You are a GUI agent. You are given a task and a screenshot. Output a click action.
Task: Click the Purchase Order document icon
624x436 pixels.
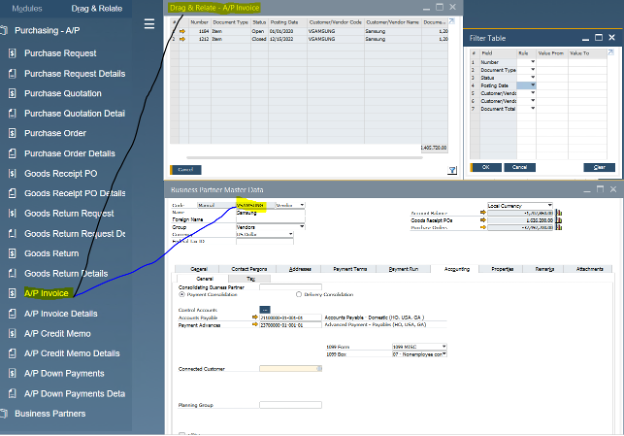(12, 133)
